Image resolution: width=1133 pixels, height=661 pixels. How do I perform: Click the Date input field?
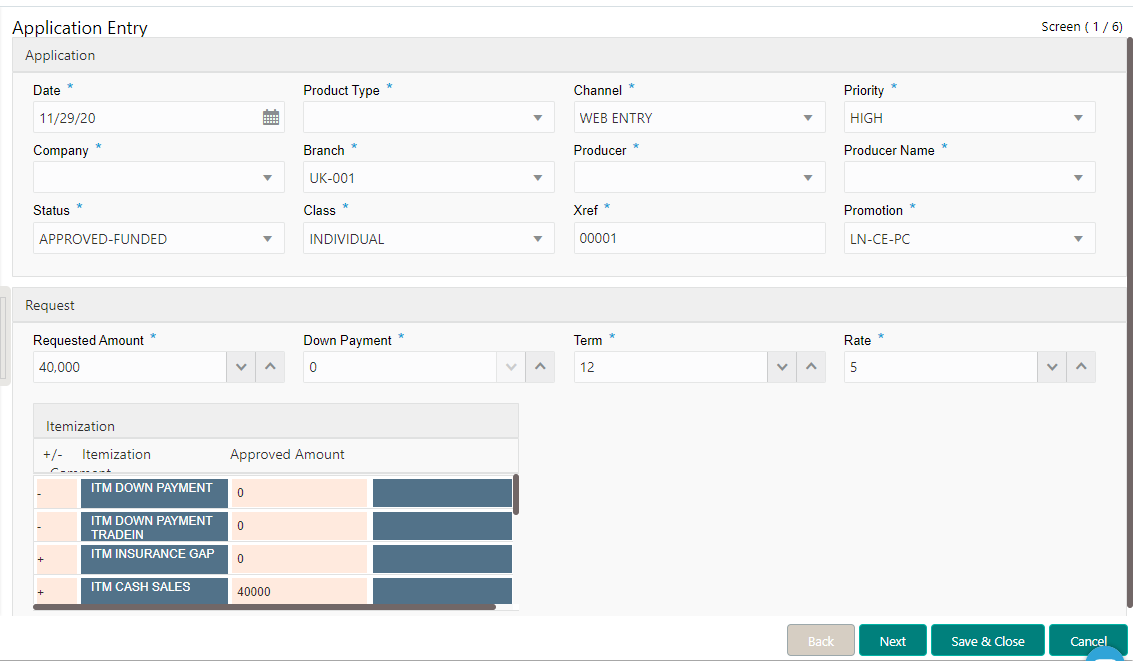click(148, 117)
